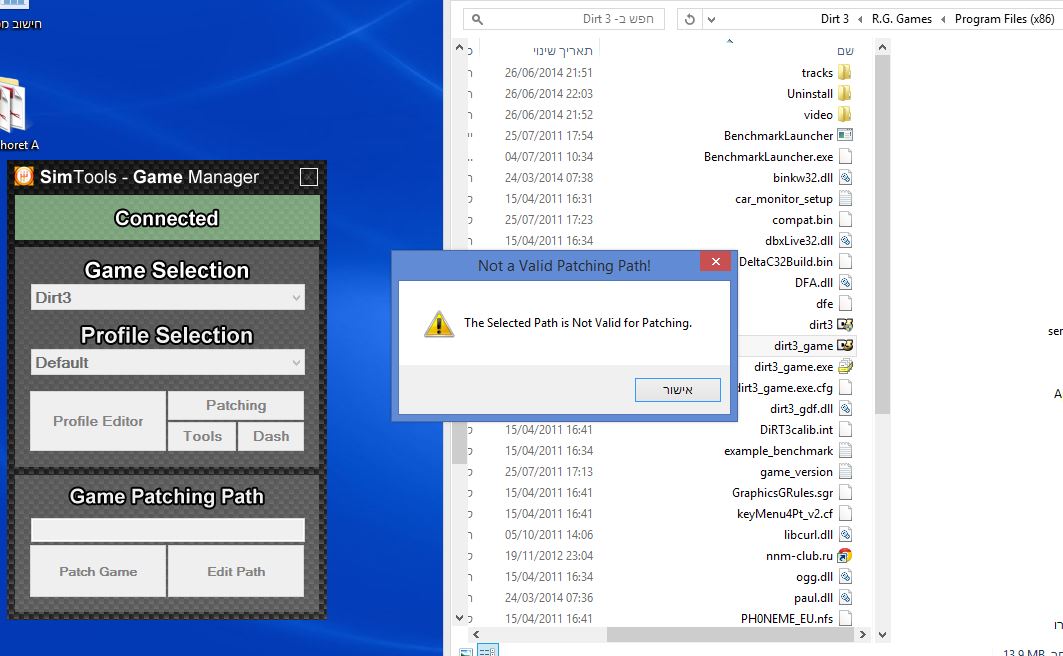Screen dimensions: 1063x656
Task: Click the BenchmarkLauncher application icon
Action: point(845,135)
